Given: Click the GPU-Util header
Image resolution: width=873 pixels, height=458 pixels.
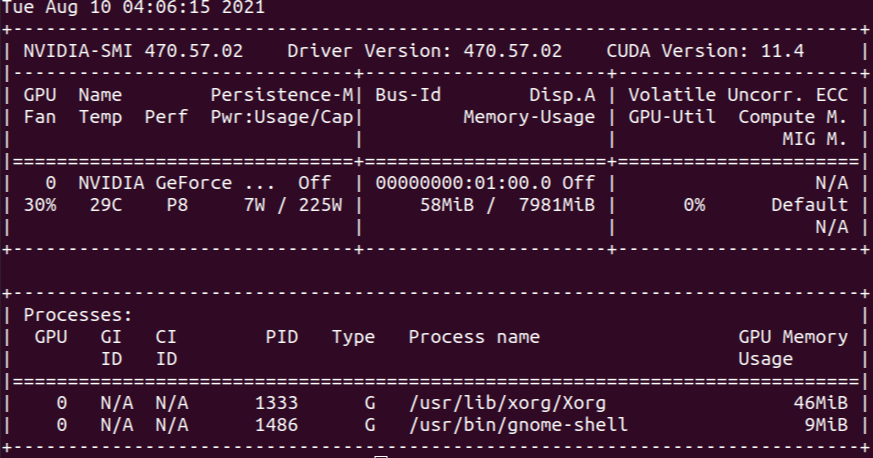Looking at the screenshot, I should (x=672, y=117).
